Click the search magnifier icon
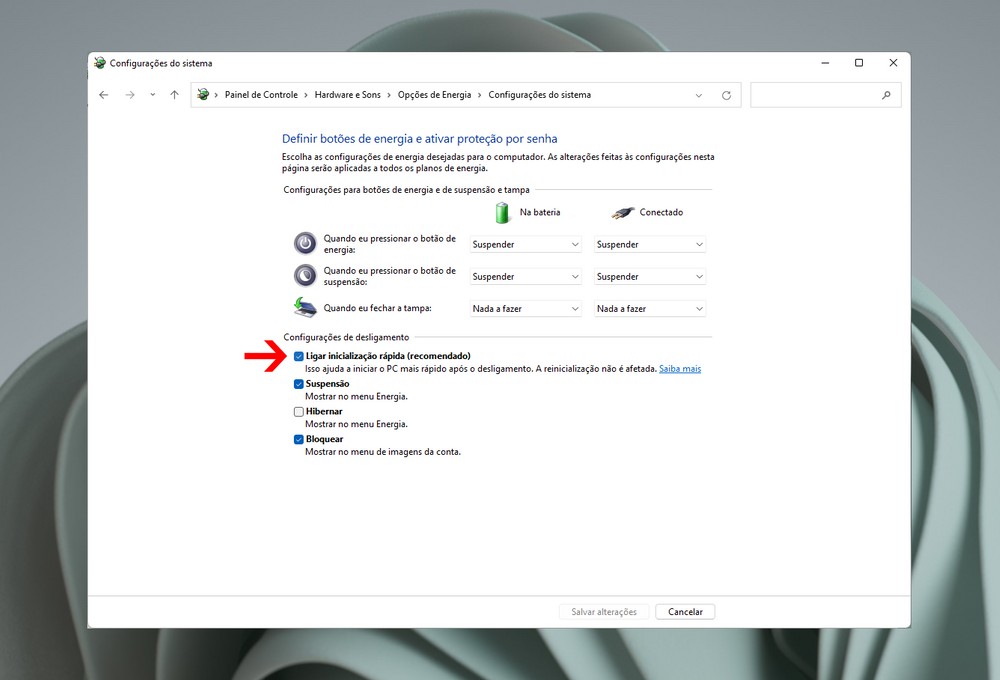1000x680 pixels. [x=886, y=95]
